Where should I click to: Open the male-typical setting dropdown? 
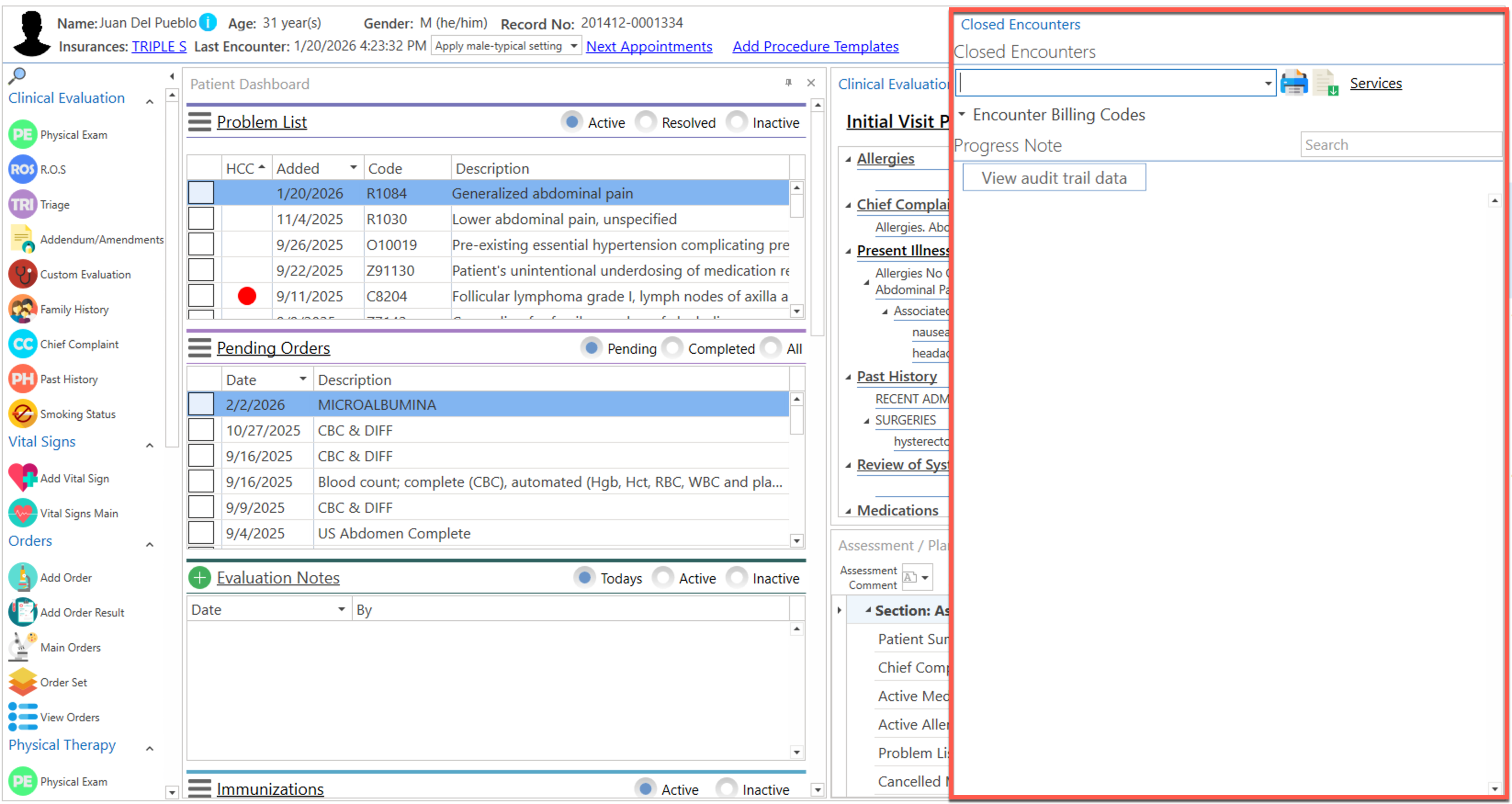coord(574,46)
